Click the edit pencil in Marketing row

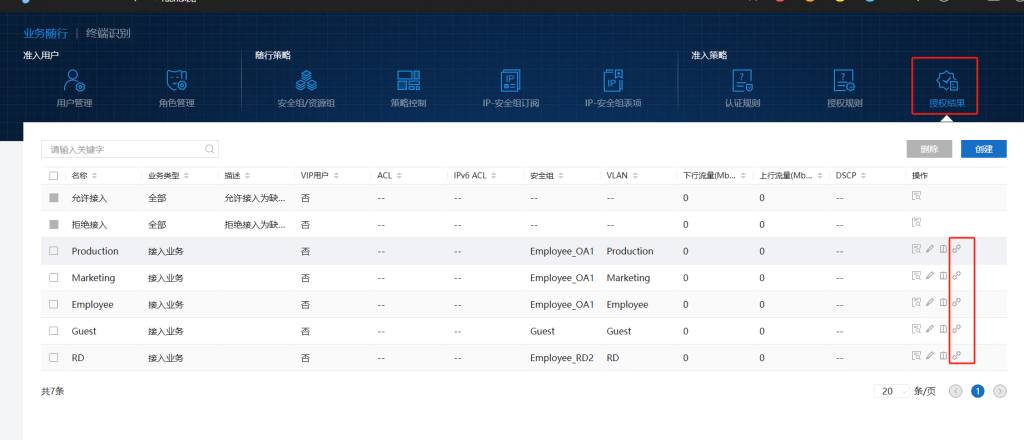click(x=929, y=276)
